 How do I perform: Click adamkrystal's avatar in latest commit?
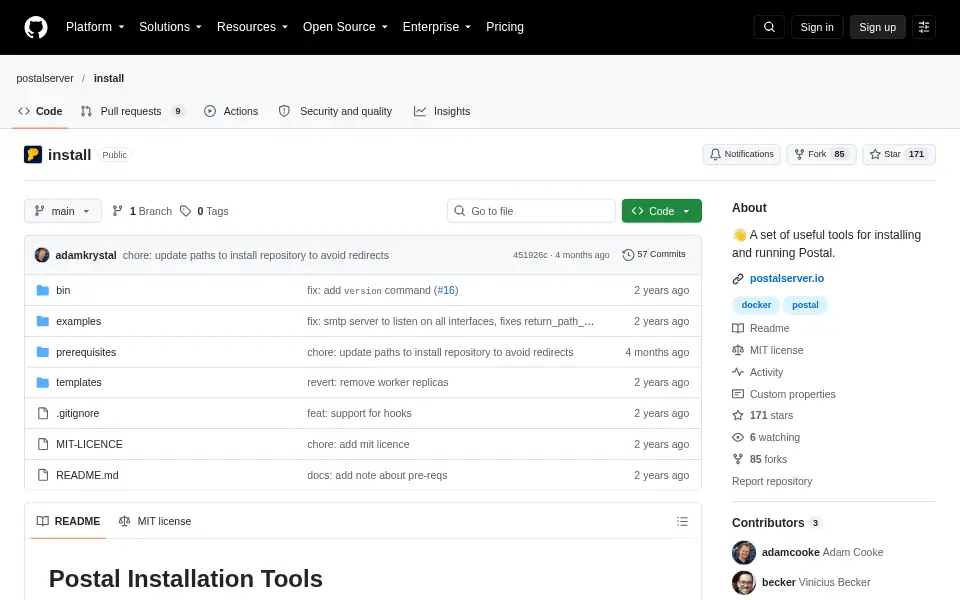click(x=42, y=255)
